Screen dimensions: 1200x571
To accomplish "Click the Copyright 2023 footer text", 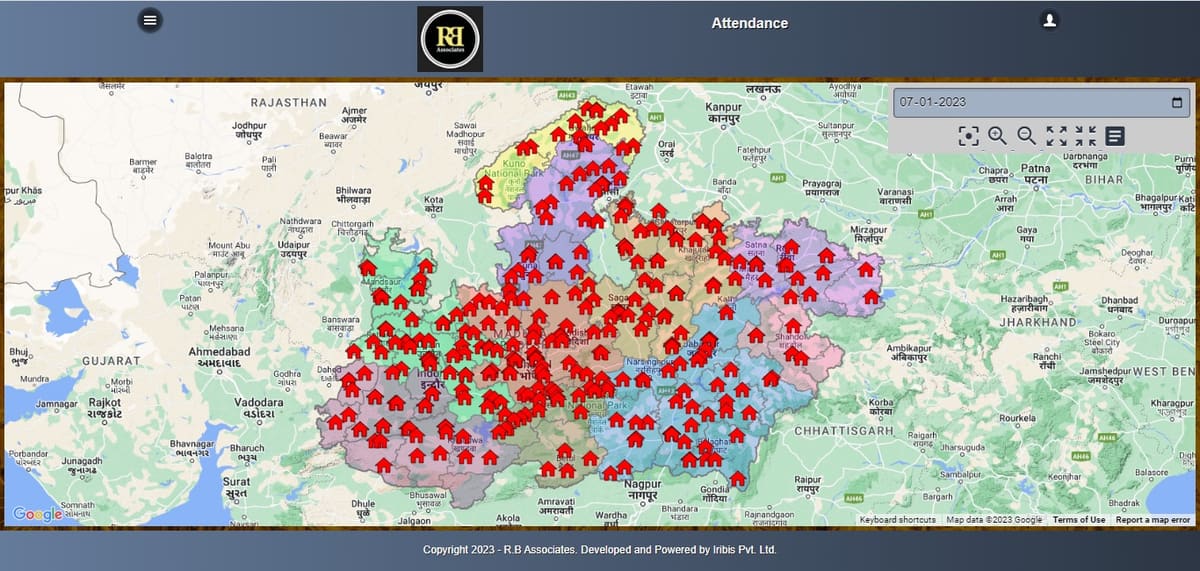I will (x=600, y=550).
